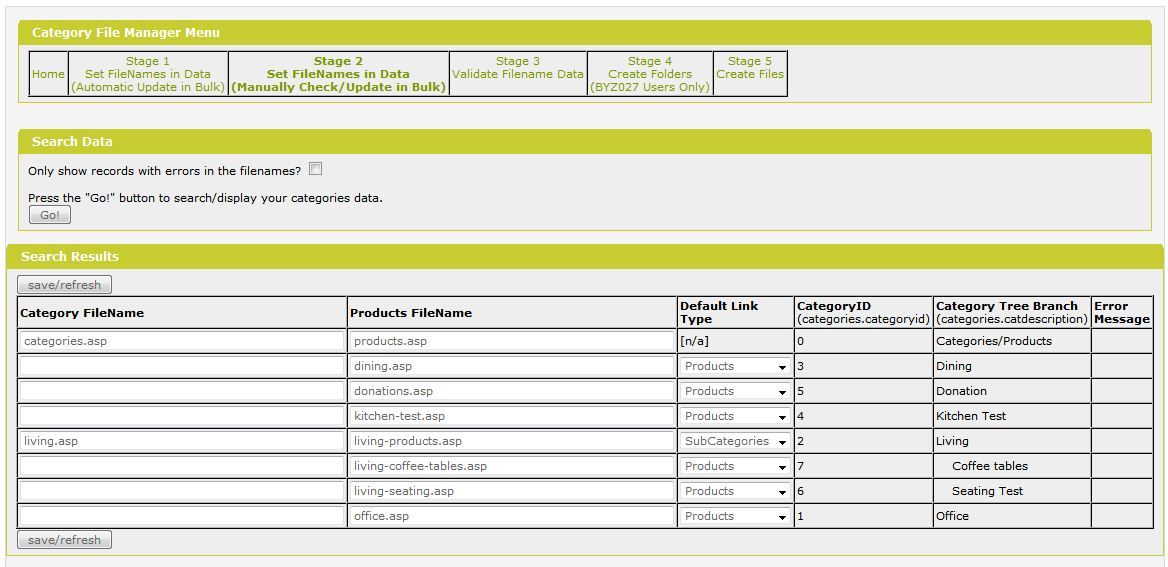
Task: Click the Default Link Type column header
Action: click(x=735, y=313)
